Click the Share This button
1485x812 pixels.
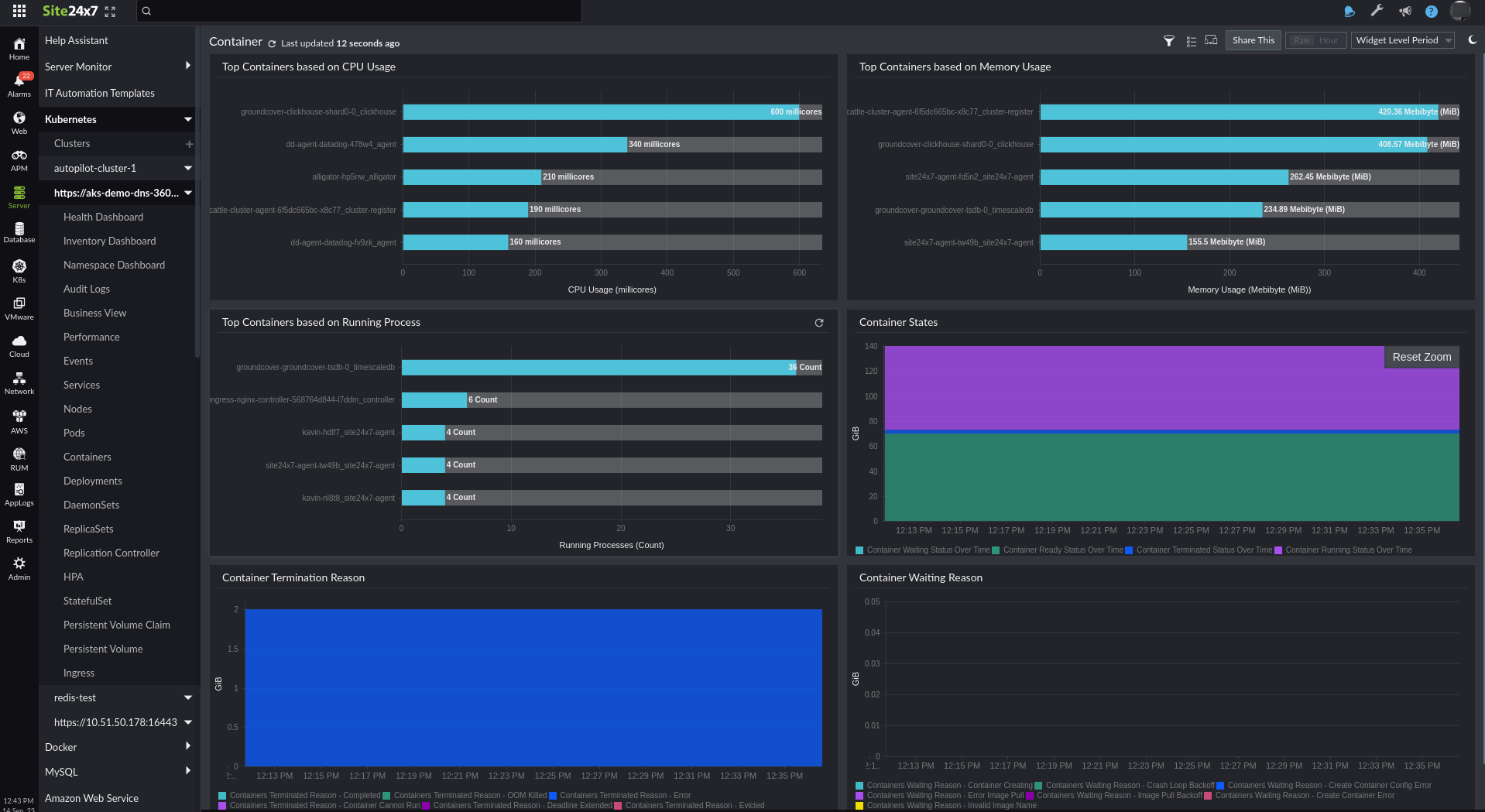(x=1254, y=41)
